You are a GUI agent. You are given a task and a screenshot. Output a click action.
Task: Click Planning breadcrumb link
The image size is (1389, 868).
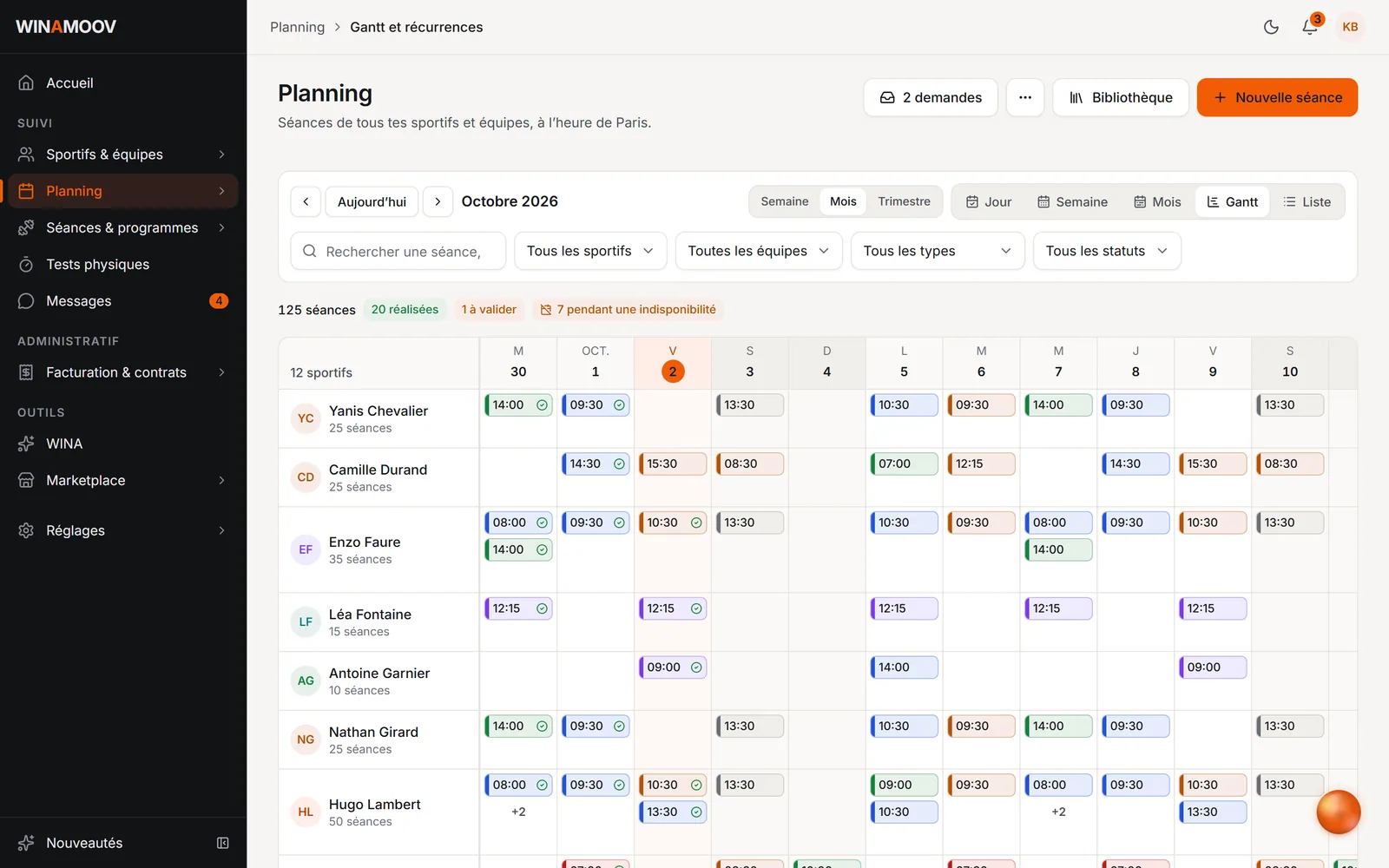pyautogui.click(x=297, y=27)
